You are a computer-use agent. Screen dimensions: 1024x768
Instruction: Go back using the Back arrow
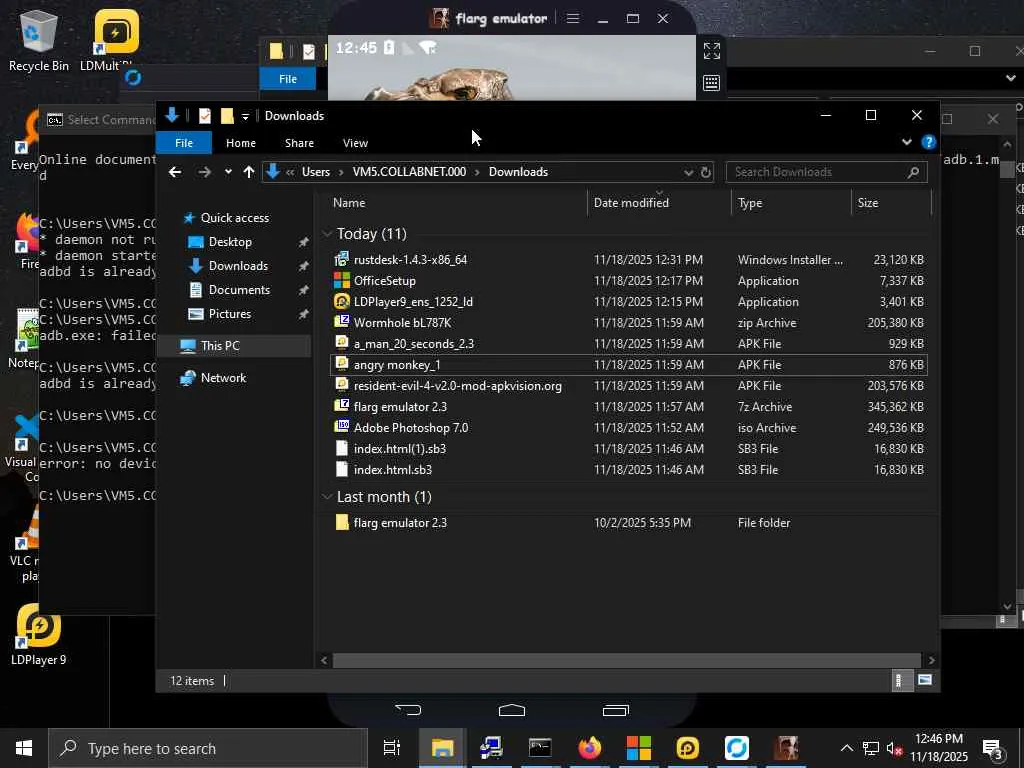[x=174, y=172]
